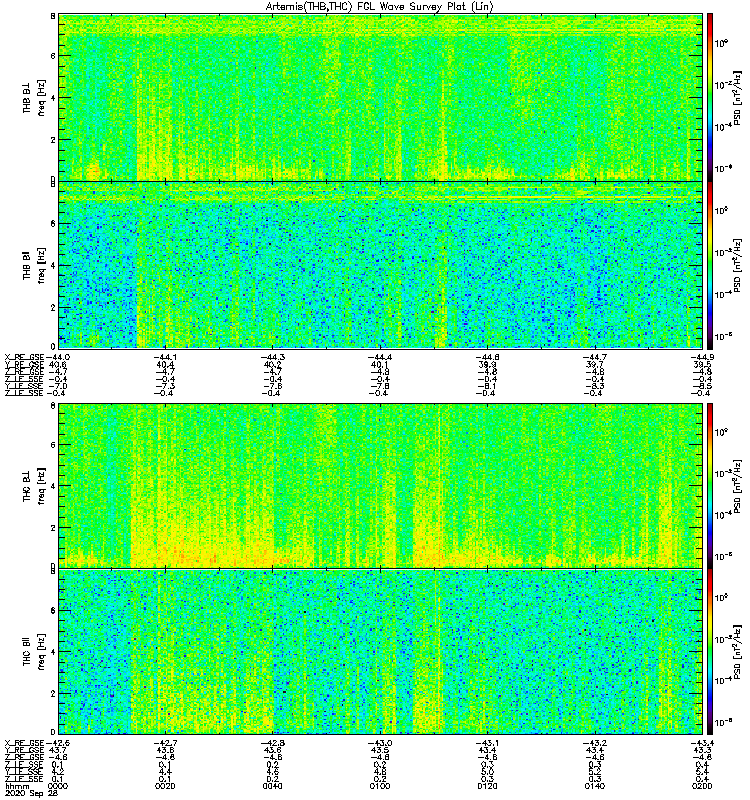Click the time tick label "0100"
Screen dimensions: 750x800
[380, 786]
